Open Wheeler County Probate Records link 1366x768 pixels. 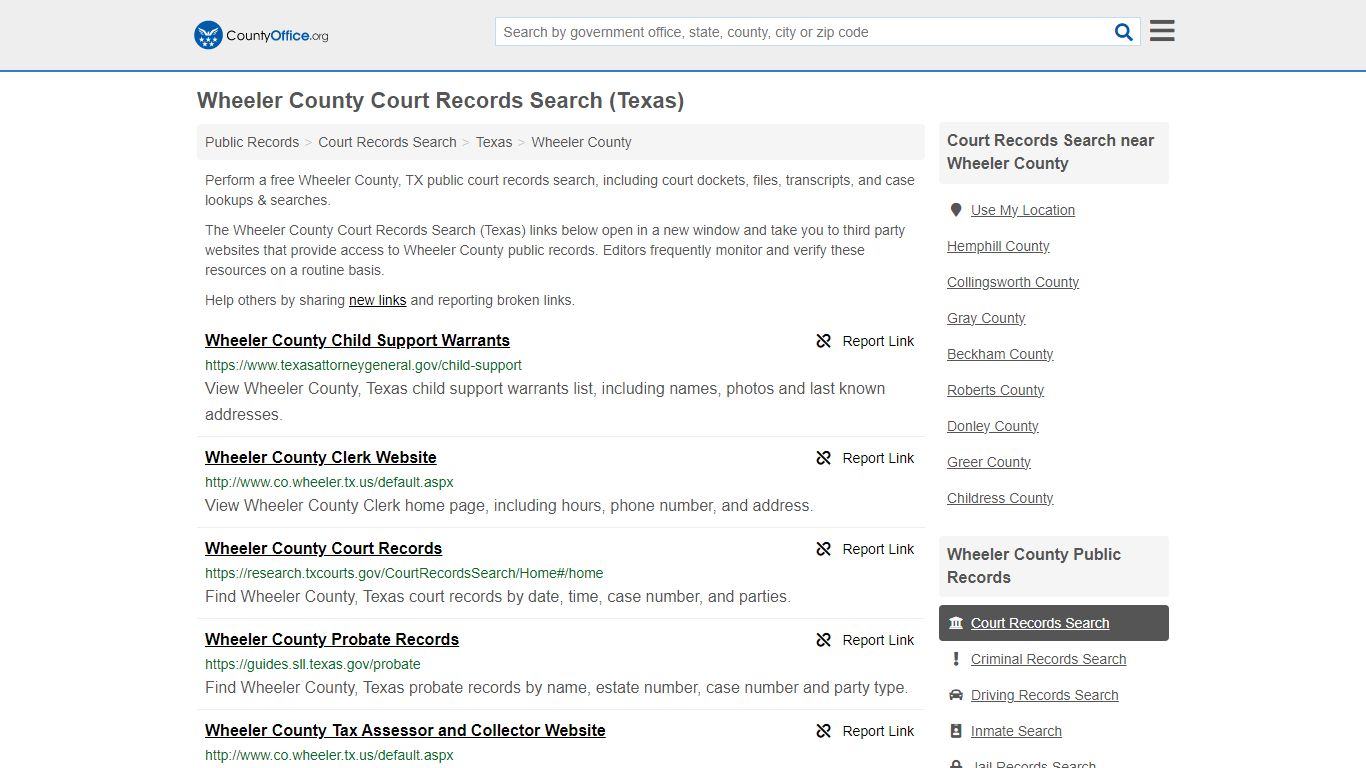pos(332,639)
